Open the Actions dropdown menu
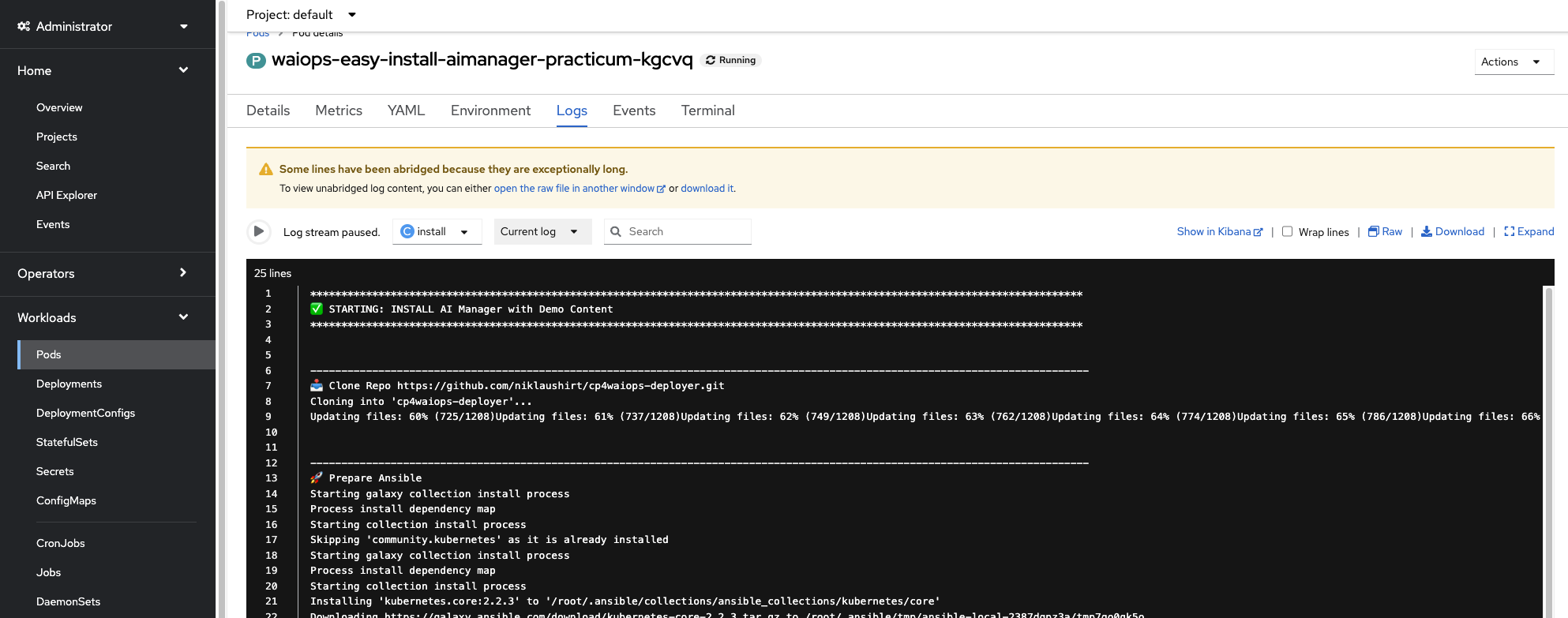 coord(1513,62)
